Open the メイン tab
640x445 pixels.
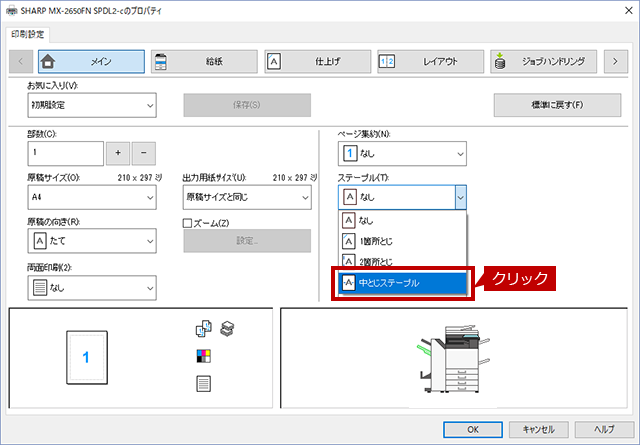click(91, 62)
